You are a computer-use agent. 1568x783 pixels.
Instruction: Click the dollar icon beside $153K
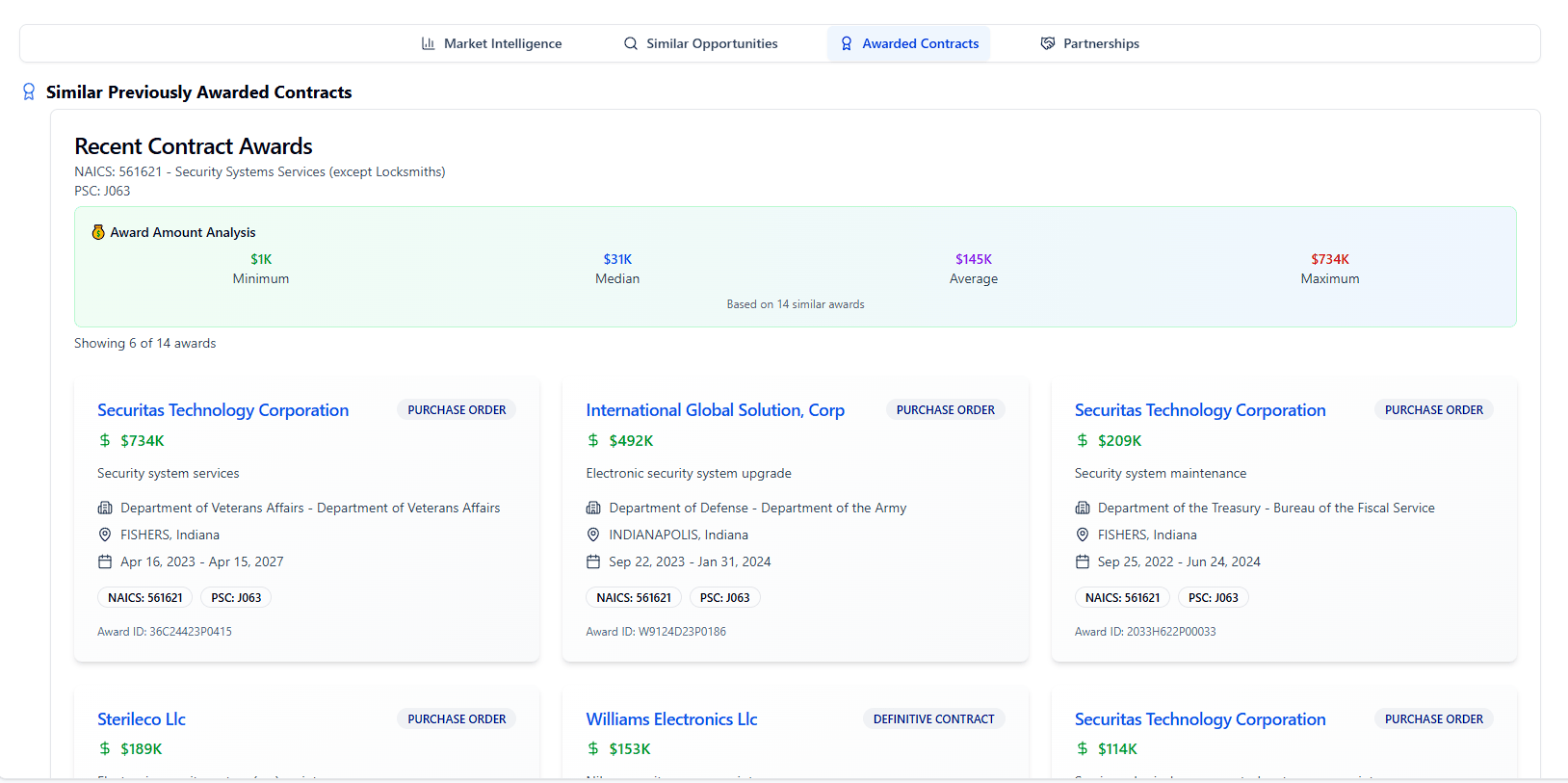click(x=593, y=748)
